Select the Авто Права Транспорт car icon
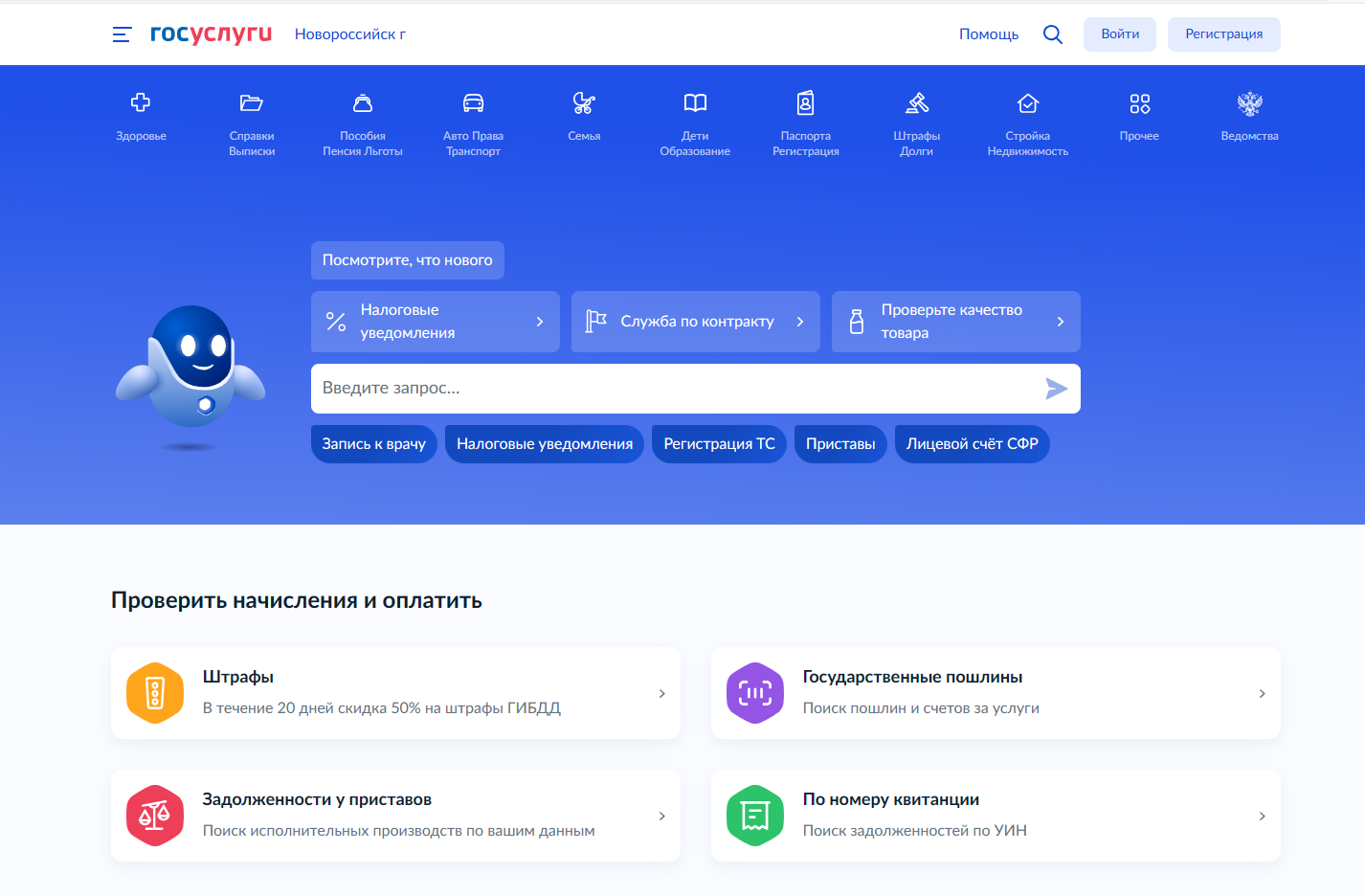Image resolution: width=1365 pixels, height=896 pixels. click(x=473, y=102)
